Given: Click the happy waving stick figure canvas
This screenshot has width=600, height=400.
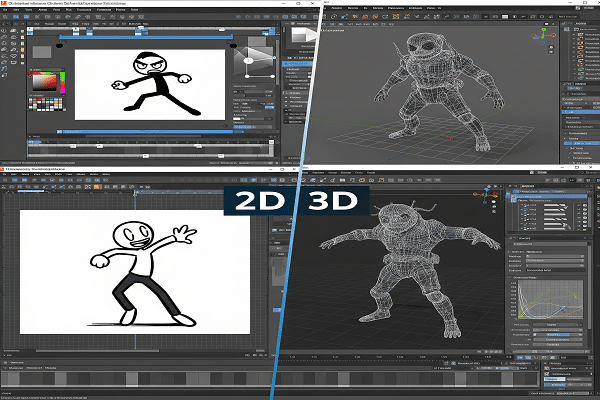Looking at the screenshot, I should pyautogui.click(x=135, y=272).
